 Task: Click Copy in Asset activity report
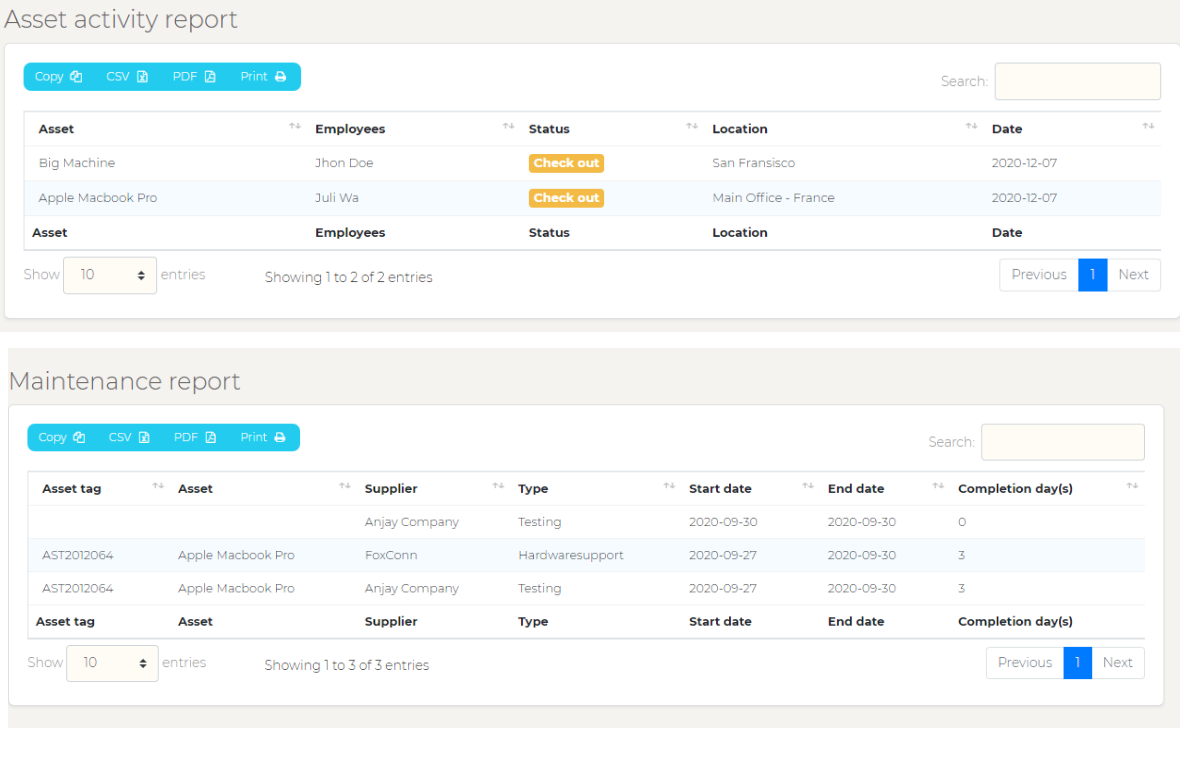58,77
